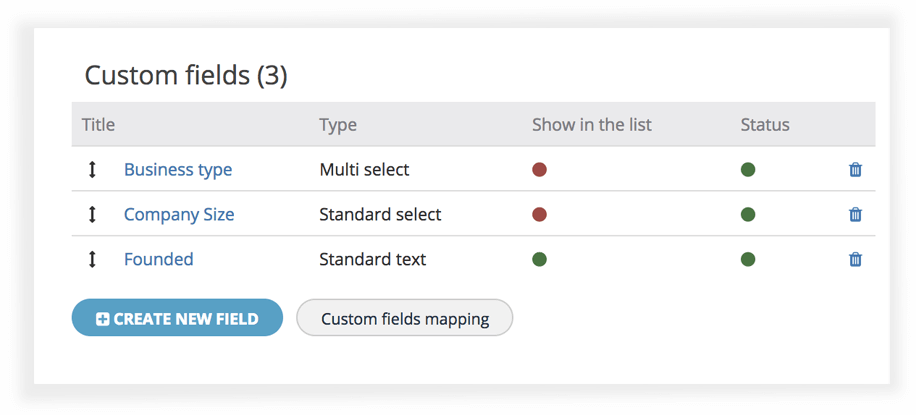The height and width of the screenshot is (415, 916).
Task: Delete the Business type custom field
Action: point(855,170)
